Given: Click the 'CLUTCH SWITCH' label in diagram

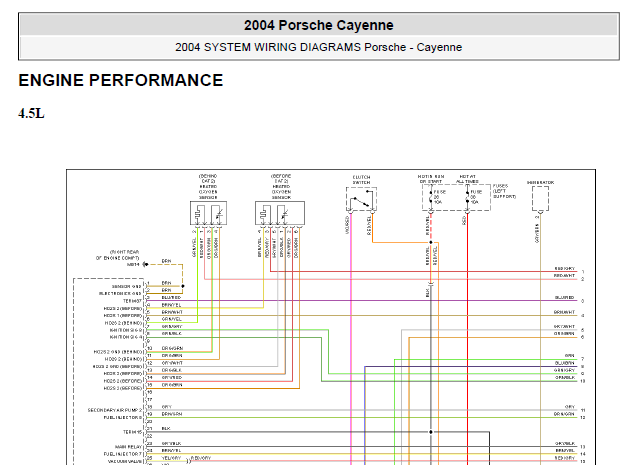Looking at the screenshot, I should point(361,180).
